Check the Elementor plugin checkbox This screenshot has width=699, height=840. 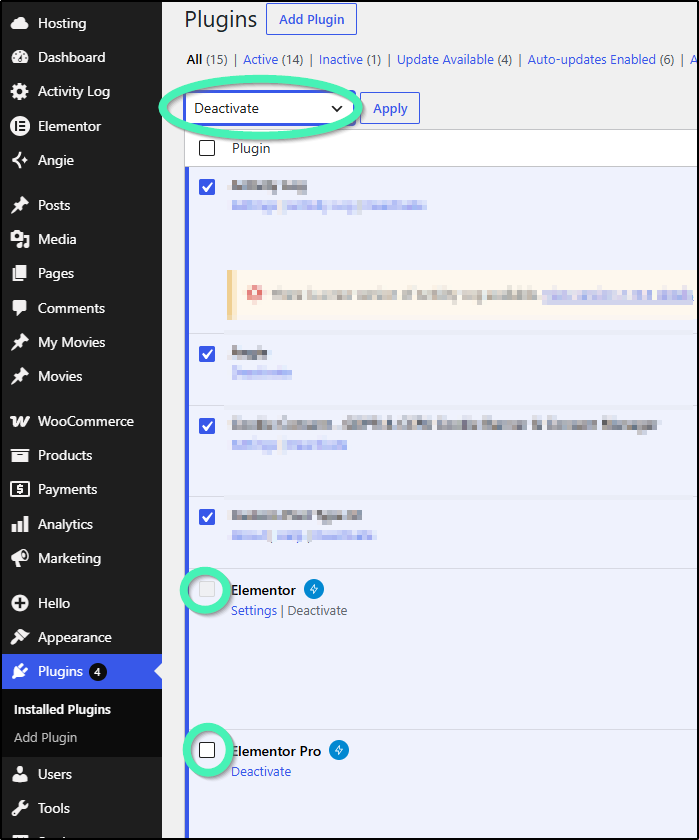tap(207, 589)
